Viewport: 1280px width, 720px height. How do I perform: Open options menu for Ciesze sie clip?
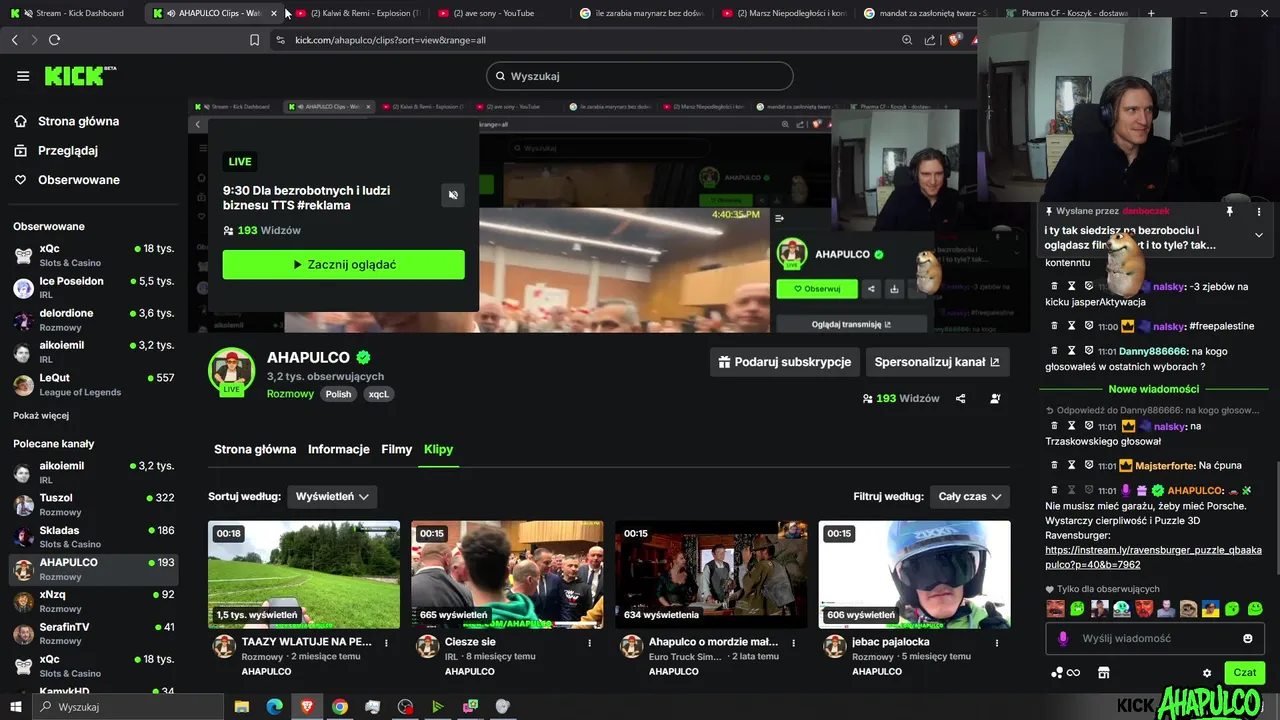tap(589, 643)
